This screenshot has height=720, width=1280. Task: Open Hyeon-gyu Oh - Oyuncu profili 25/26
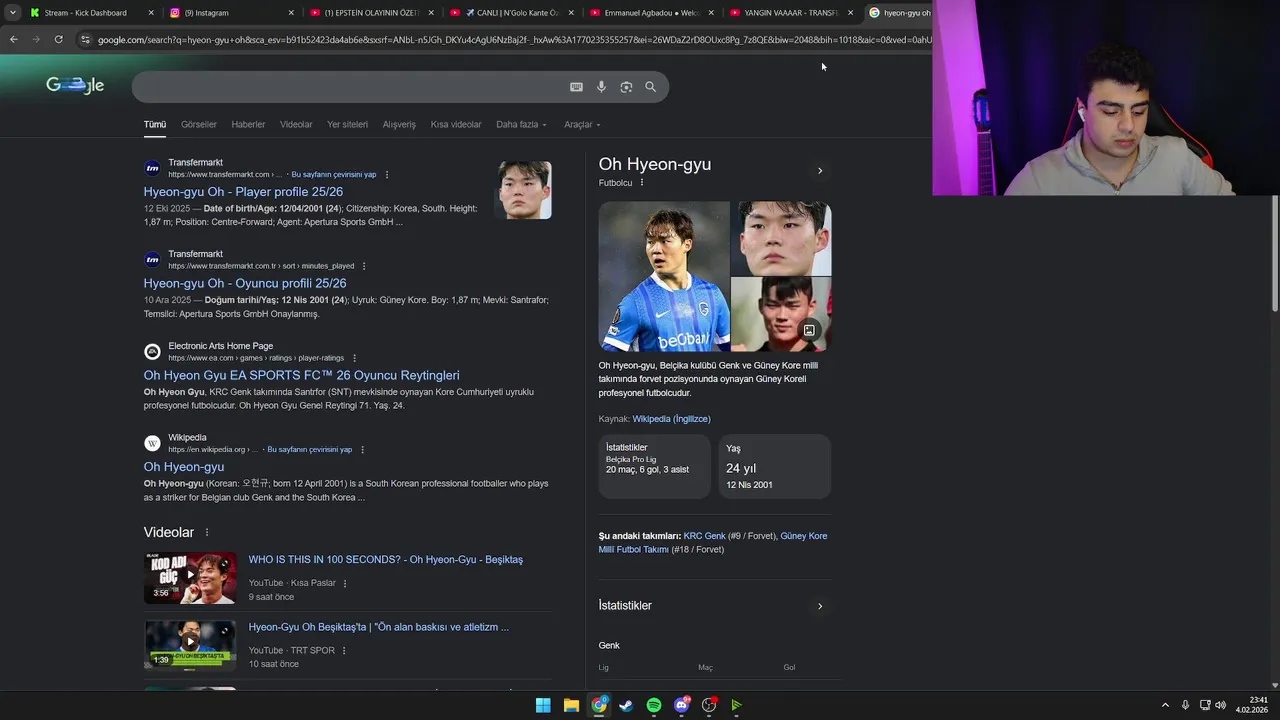[x=245, y=284]
